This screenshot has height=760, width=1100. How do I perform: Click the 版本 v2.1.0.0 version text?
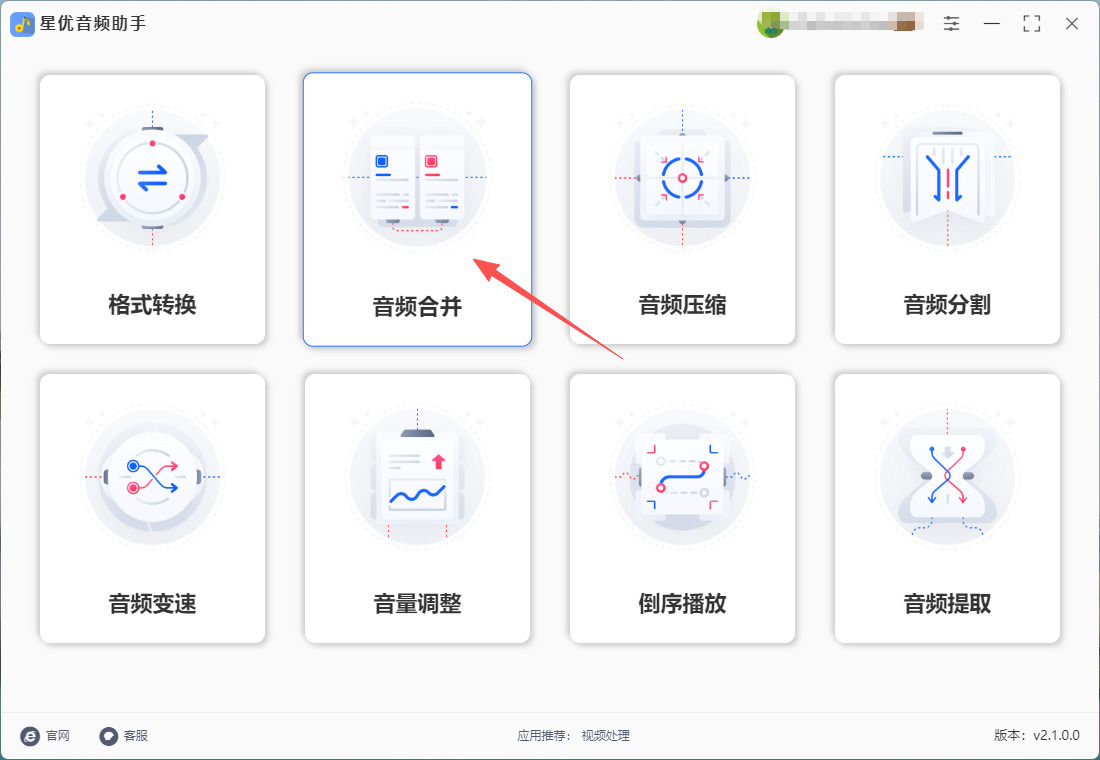pyautogui.click(x=1037, y=735)
